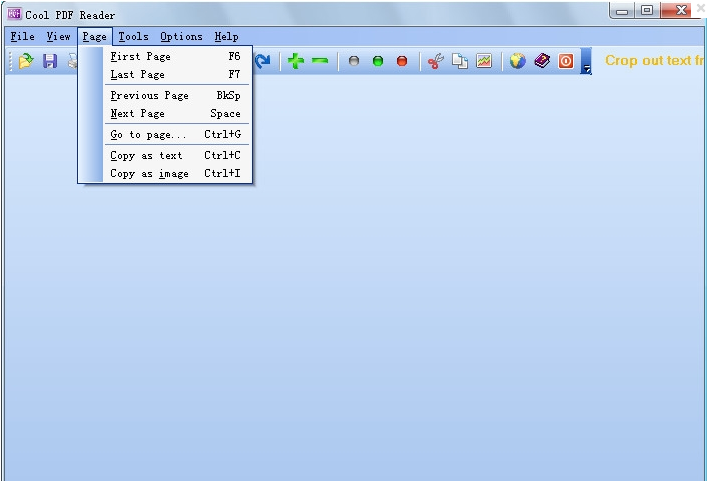Choose First Page from menu

(176, 56)
